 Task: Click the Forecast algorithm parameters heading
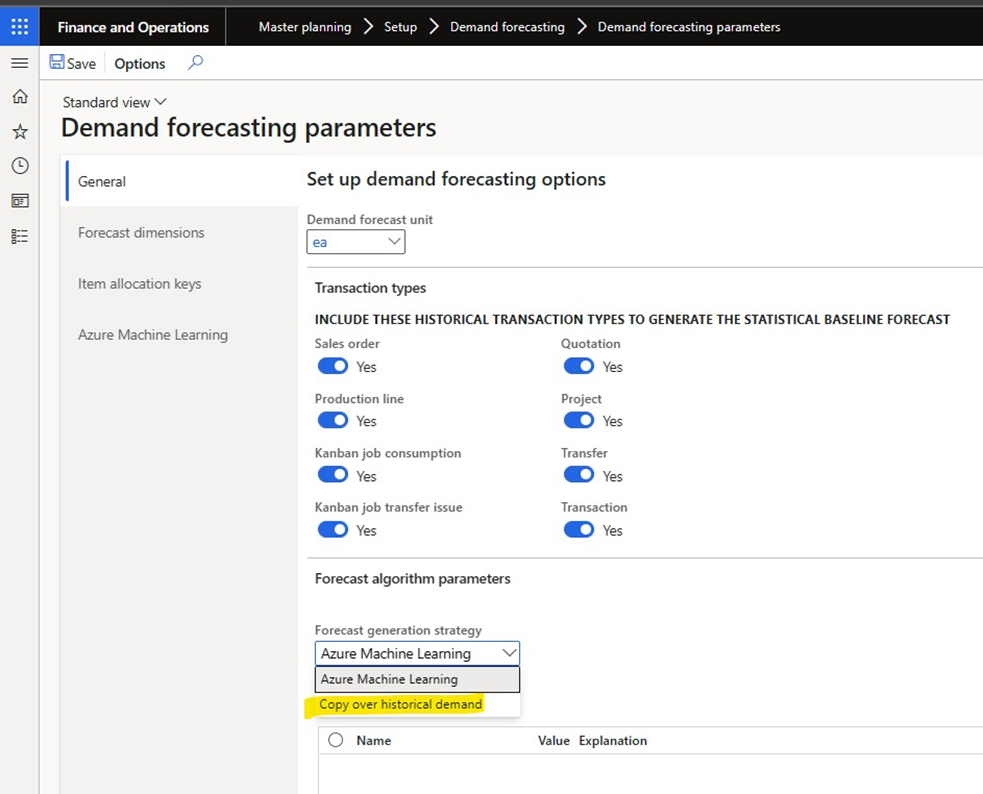[413, 578]
